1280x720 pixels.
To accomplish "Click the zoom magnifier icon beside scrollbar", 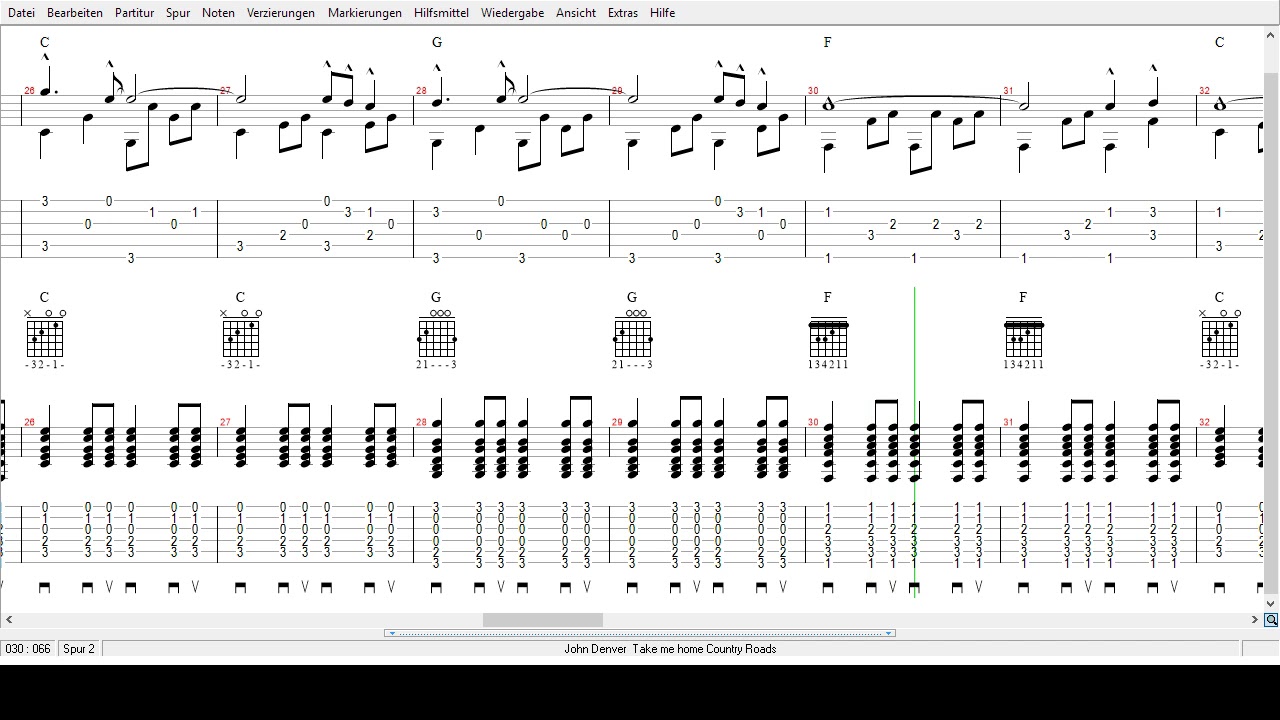I will click(x=1271, y=620).
